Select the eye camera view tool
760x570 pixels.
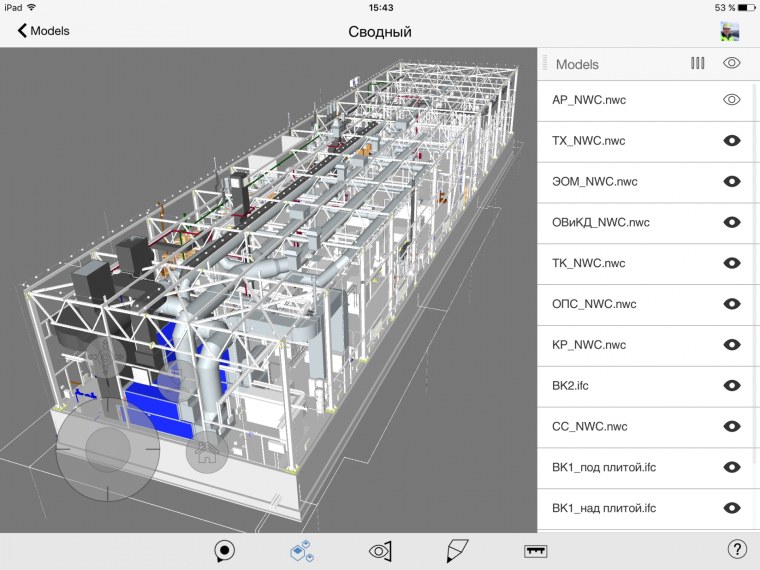tap(380, 551)
